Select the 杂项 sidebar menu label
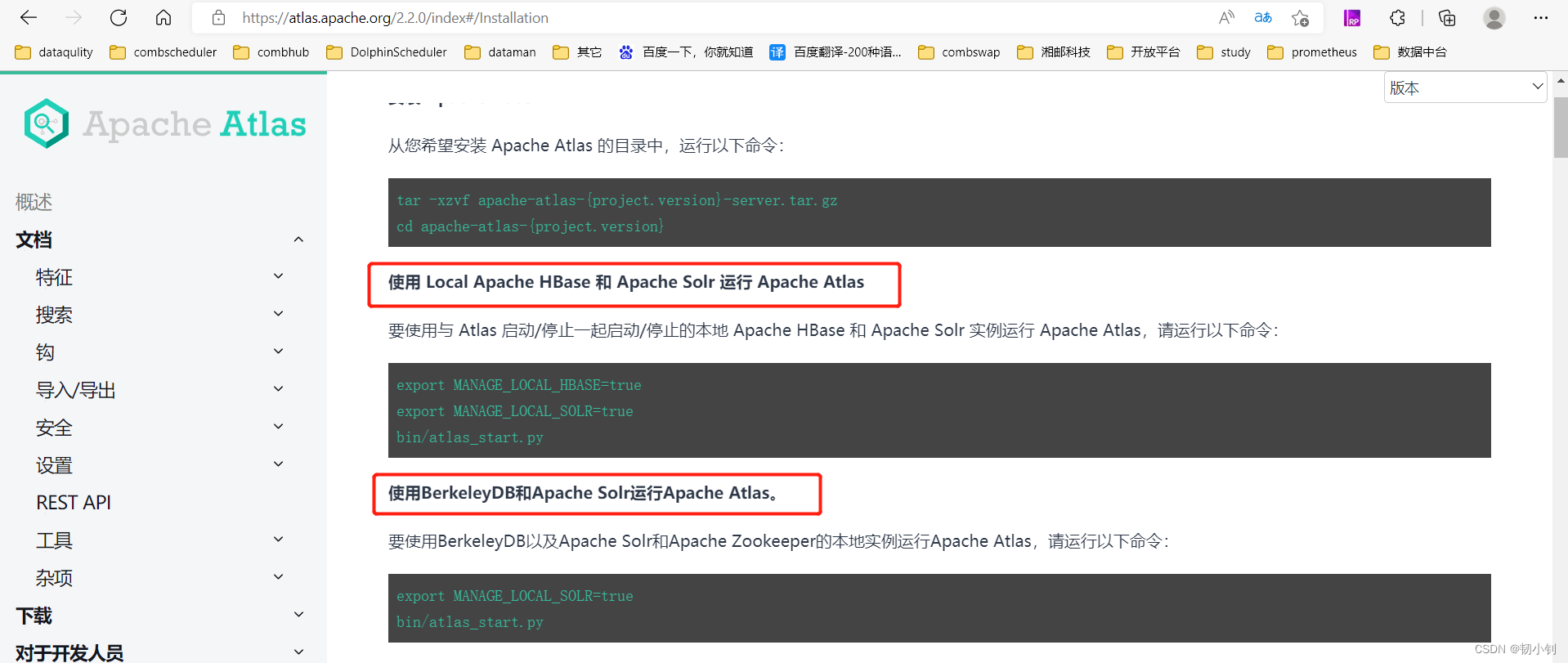This screenshot has width=1568, height=663. 54,578
